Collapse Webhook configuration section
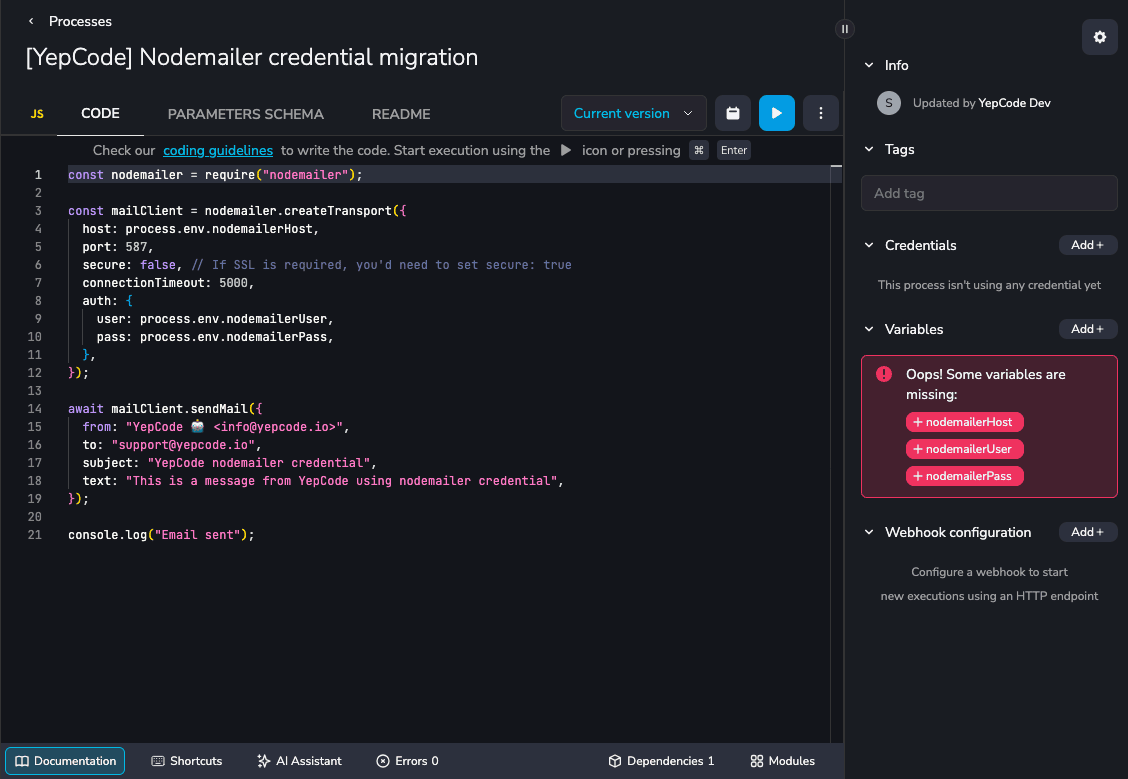1128x779 pixels. (869, 532)
